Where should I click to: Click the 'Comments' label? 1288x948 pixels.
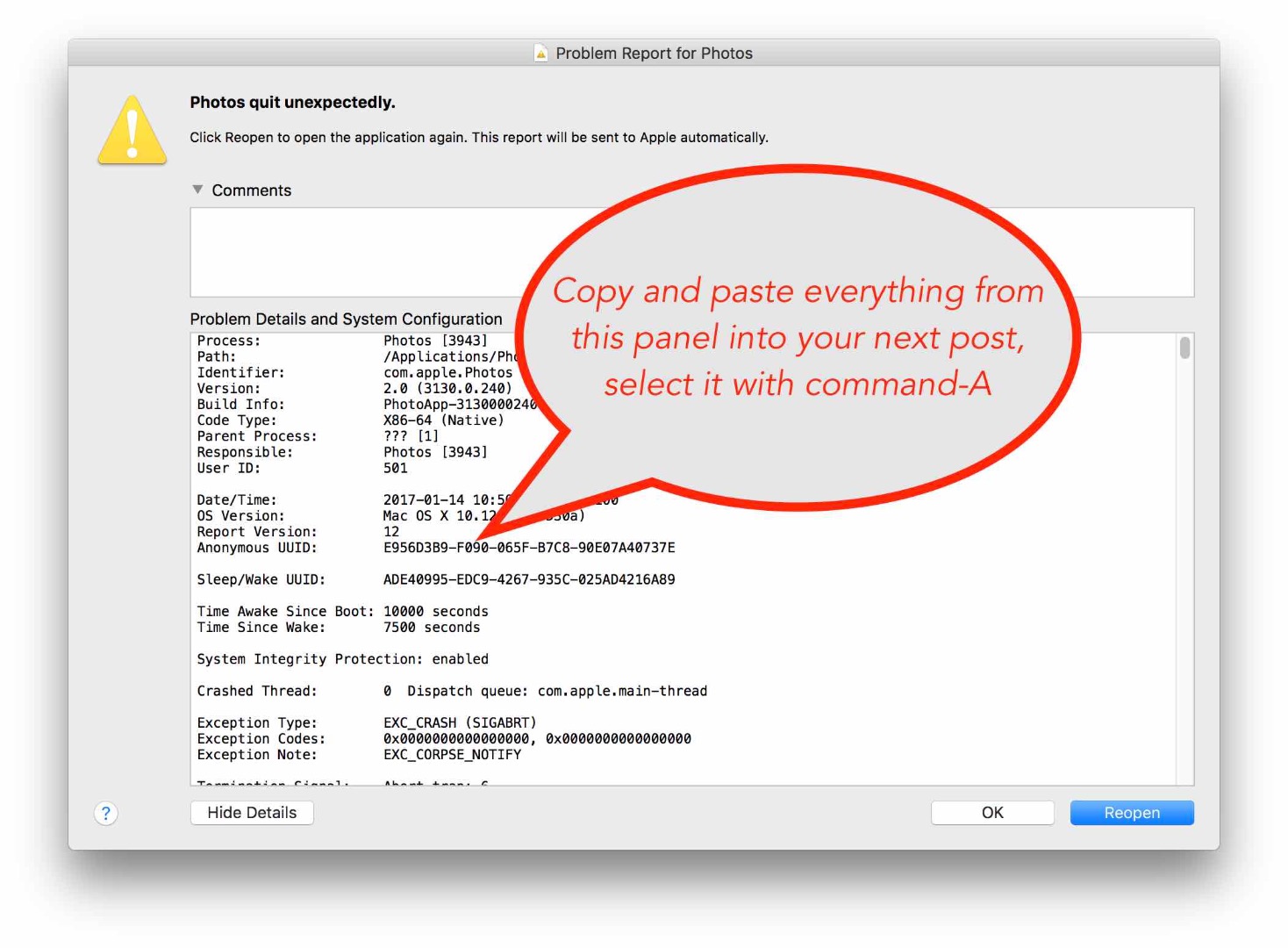coord(251,190)
